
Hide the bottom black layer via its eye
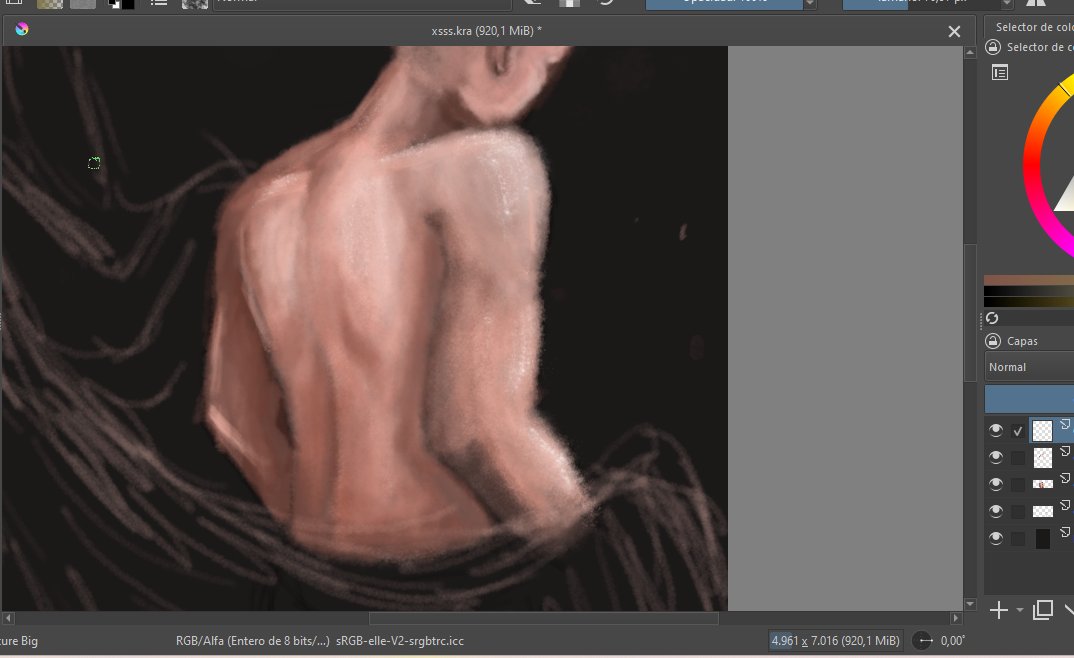995,538
